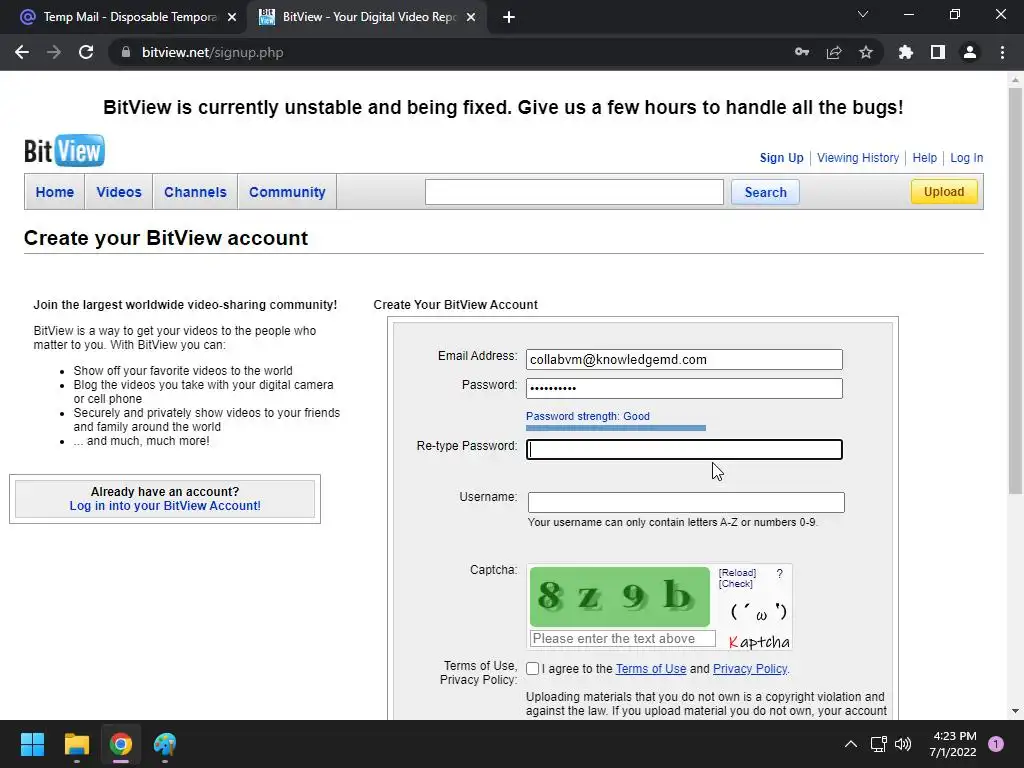Focus the Re-type Password field
The image size is (1024, 768).
coord(684,449)
